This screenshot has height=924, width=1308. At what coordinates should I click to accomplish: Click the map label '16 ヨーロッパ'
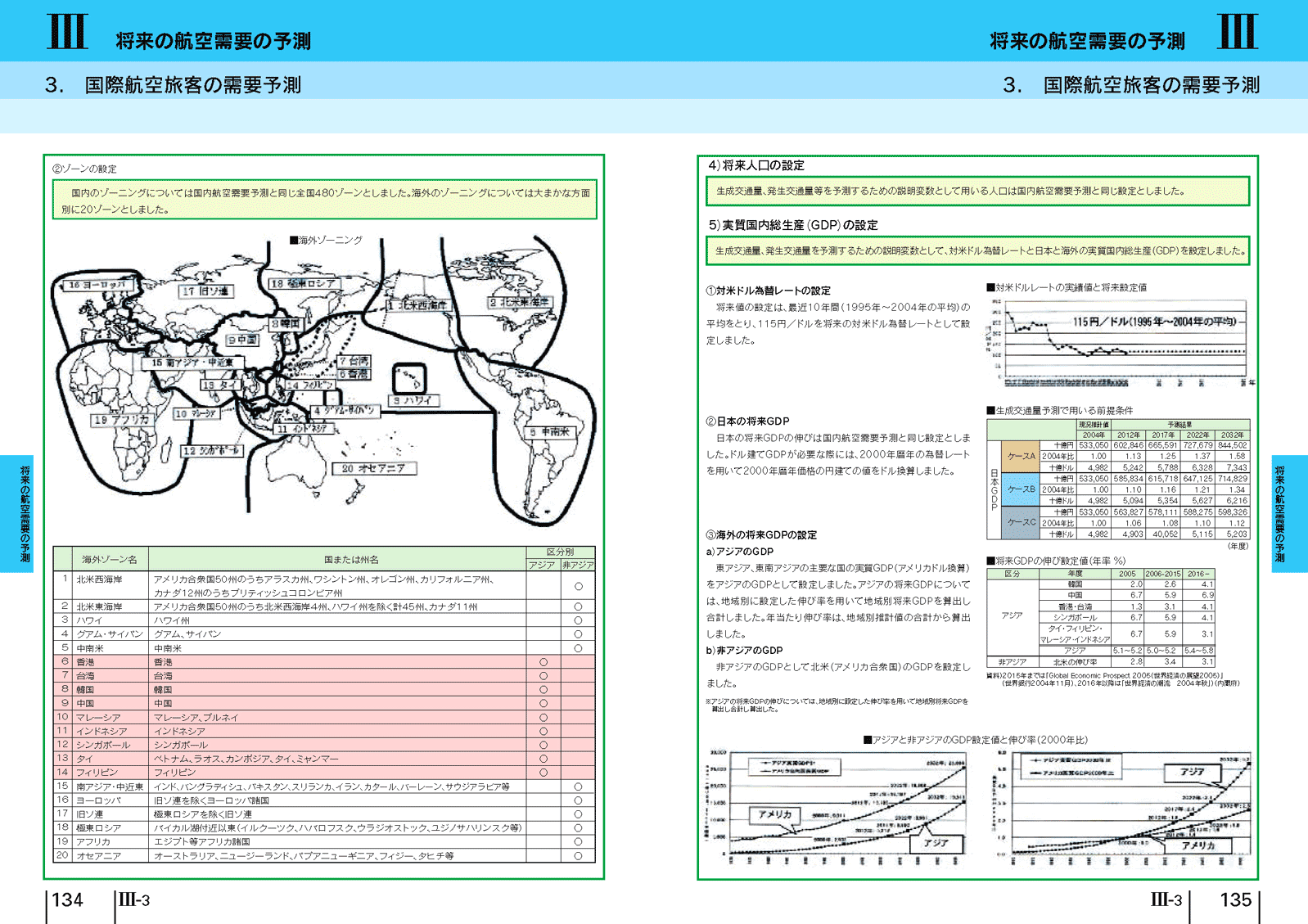click(97, 285)
